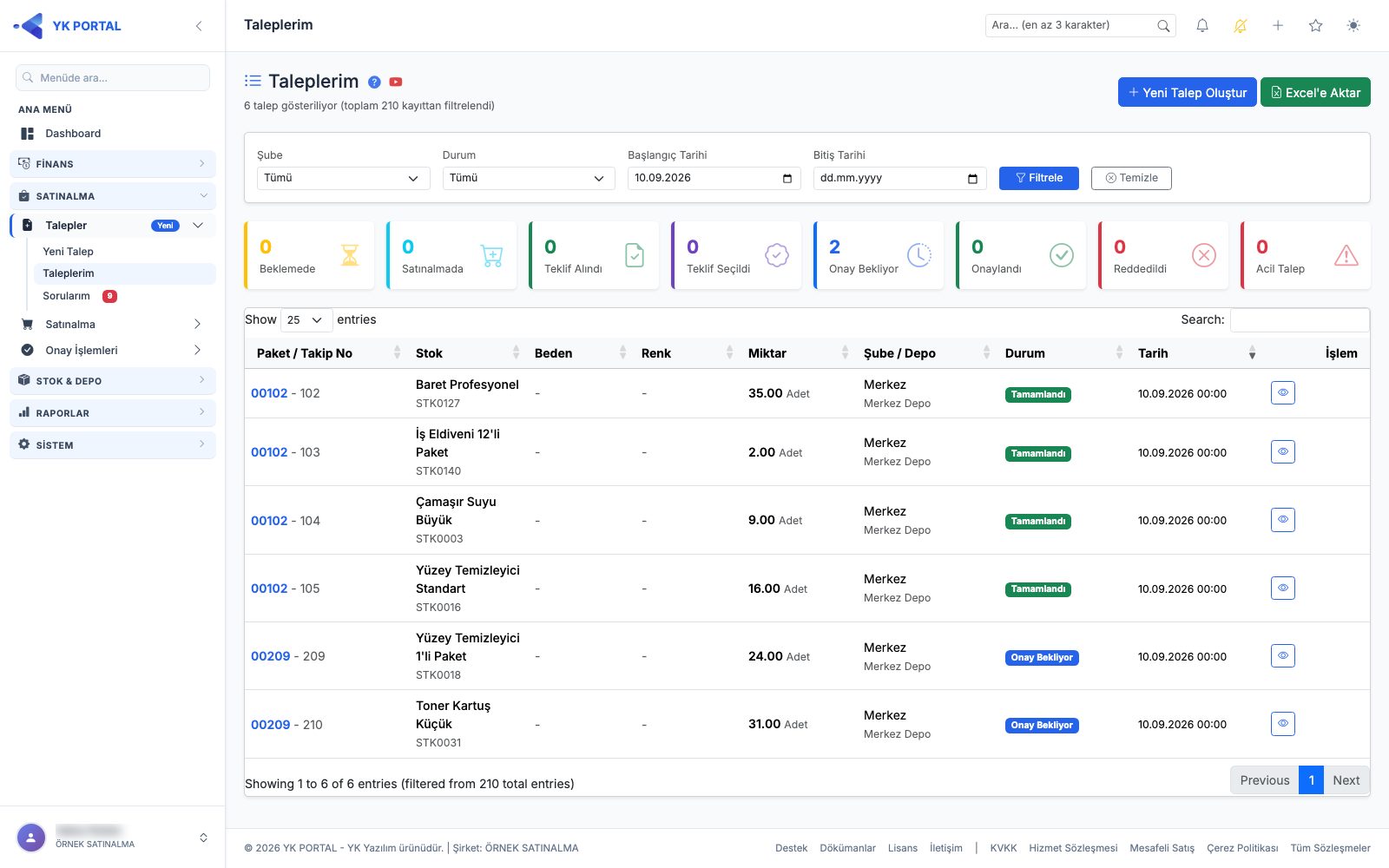
Task: Open notifications bell icon
Action: click(1202, 26)
